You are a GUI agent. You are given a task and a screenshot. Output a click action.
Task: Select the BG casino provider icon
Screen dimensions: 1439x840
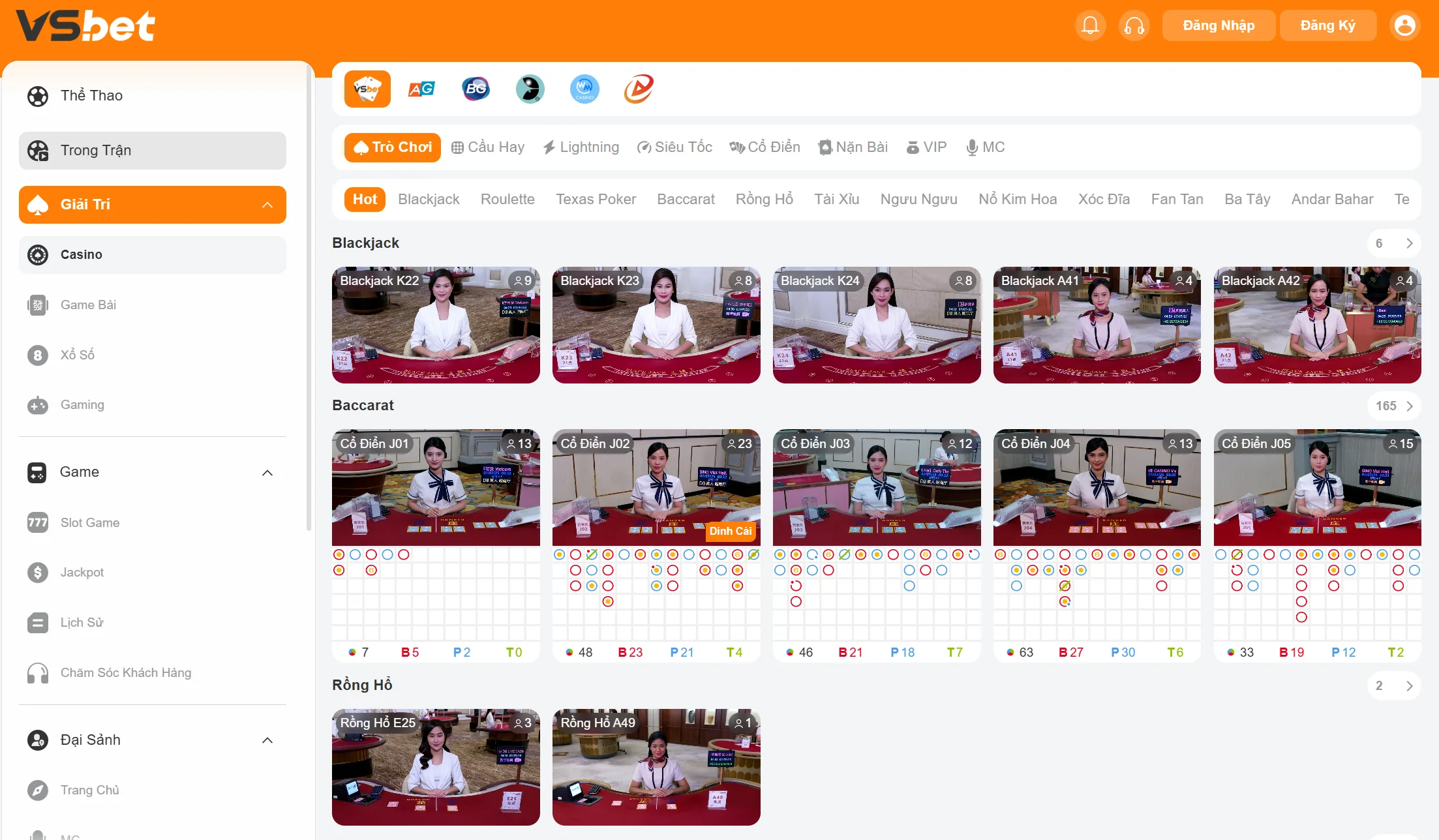(x=476, y=89)
